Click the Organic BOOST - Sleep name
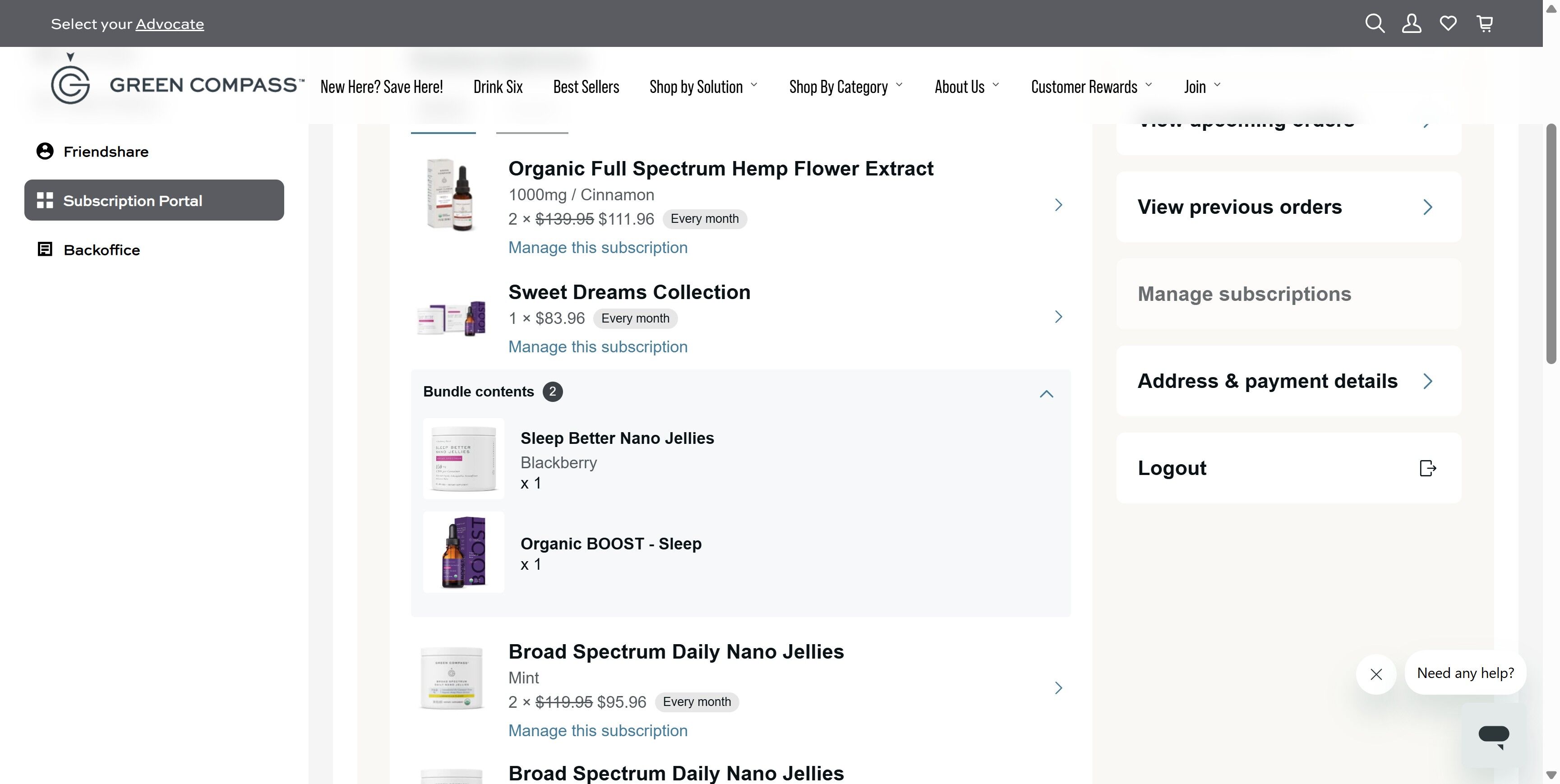1560x784 pixels. tap(611, 544)
